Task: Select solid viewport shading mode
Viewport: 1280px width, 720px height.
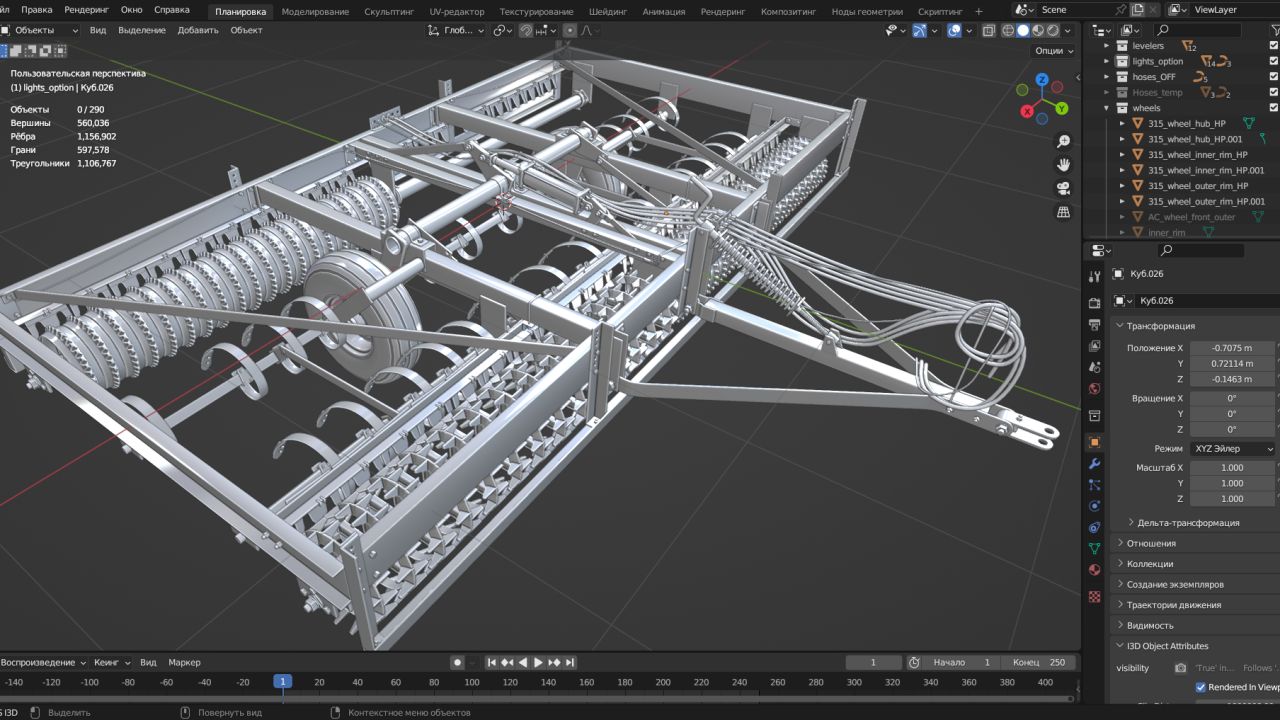Action: click(1023, 30)
